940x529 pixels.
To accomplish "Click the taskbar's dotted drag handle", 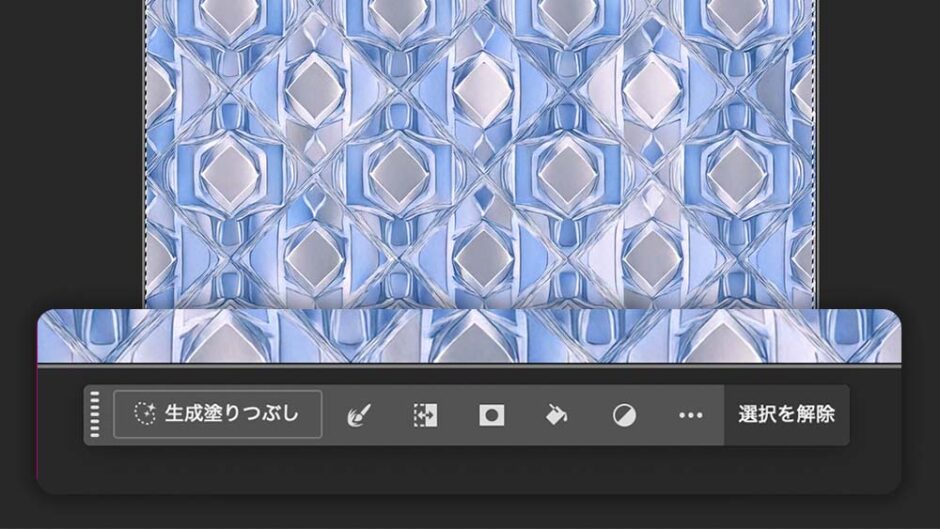I will [95, 415].
